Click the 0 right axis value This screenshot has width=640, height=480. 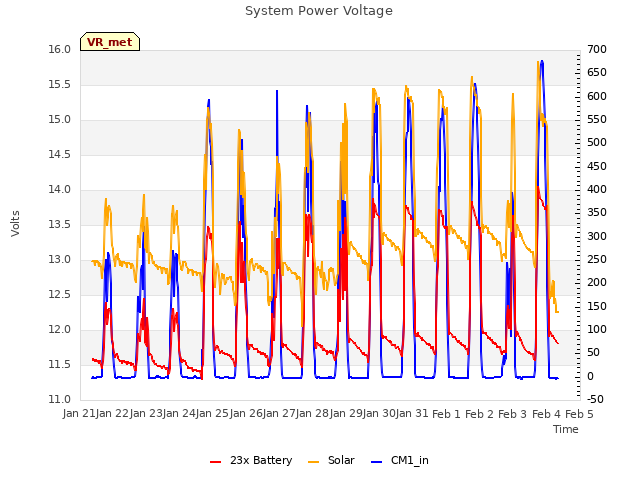(x=591, y=376)
